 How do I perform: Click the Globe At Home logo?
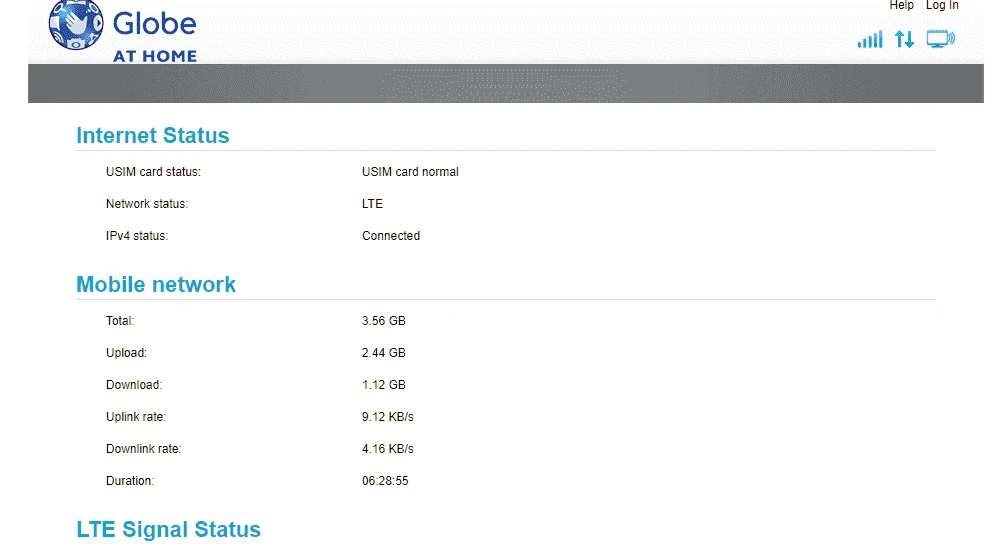tap(123, 31)
